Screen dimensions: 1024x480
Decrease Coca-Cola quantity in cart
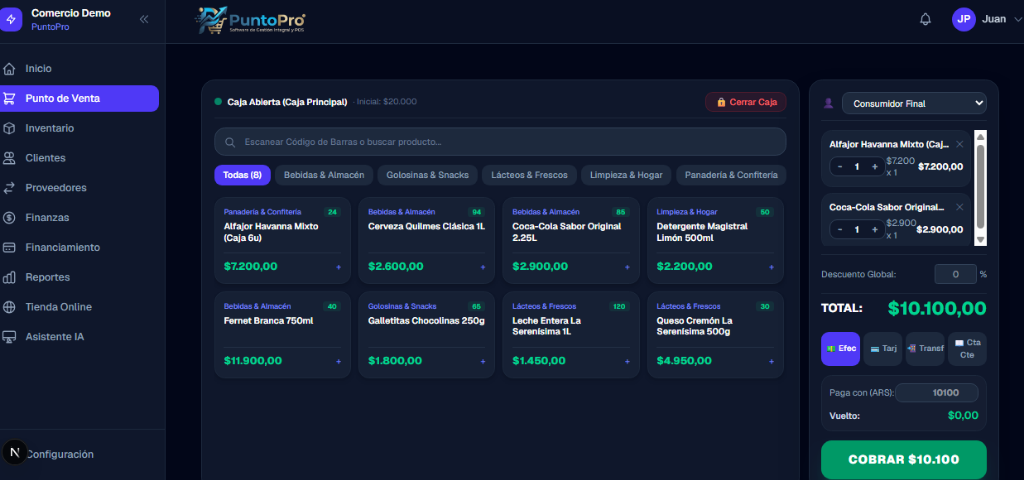[839, 229]
